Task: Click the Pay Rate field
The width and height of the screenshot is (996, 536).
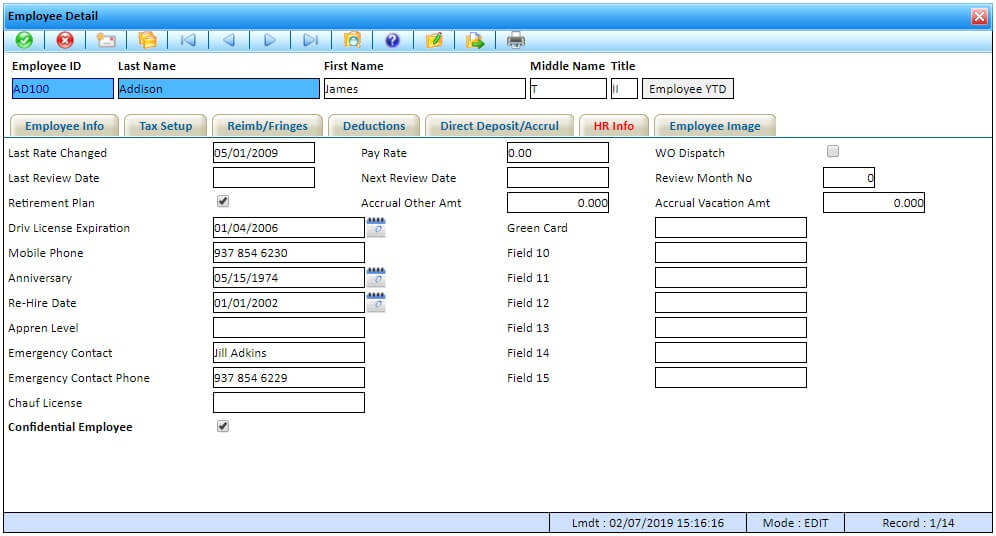Action: pos(558,152)
